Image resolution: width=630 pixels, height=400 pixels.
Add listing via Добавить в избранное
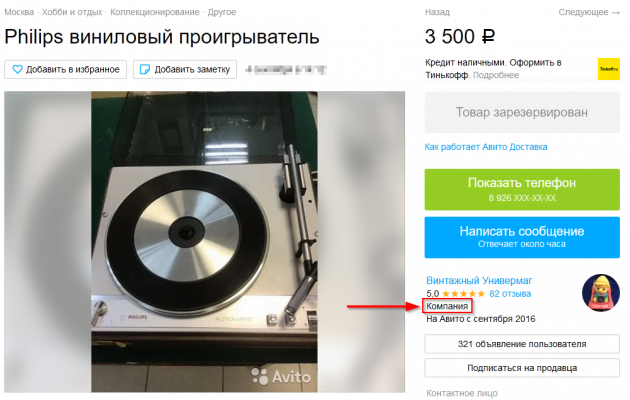click(65, 69)
